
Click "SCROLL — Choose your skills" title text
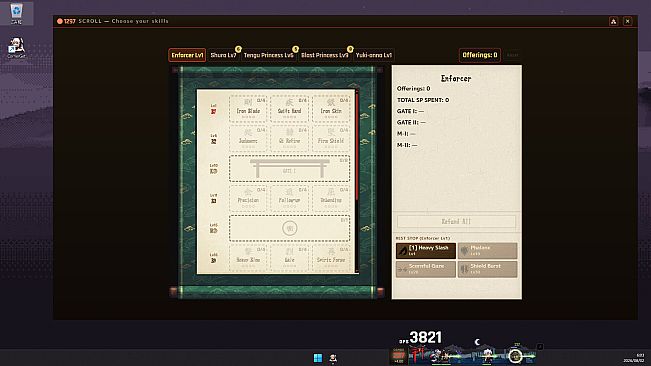[x=123, y=21]
